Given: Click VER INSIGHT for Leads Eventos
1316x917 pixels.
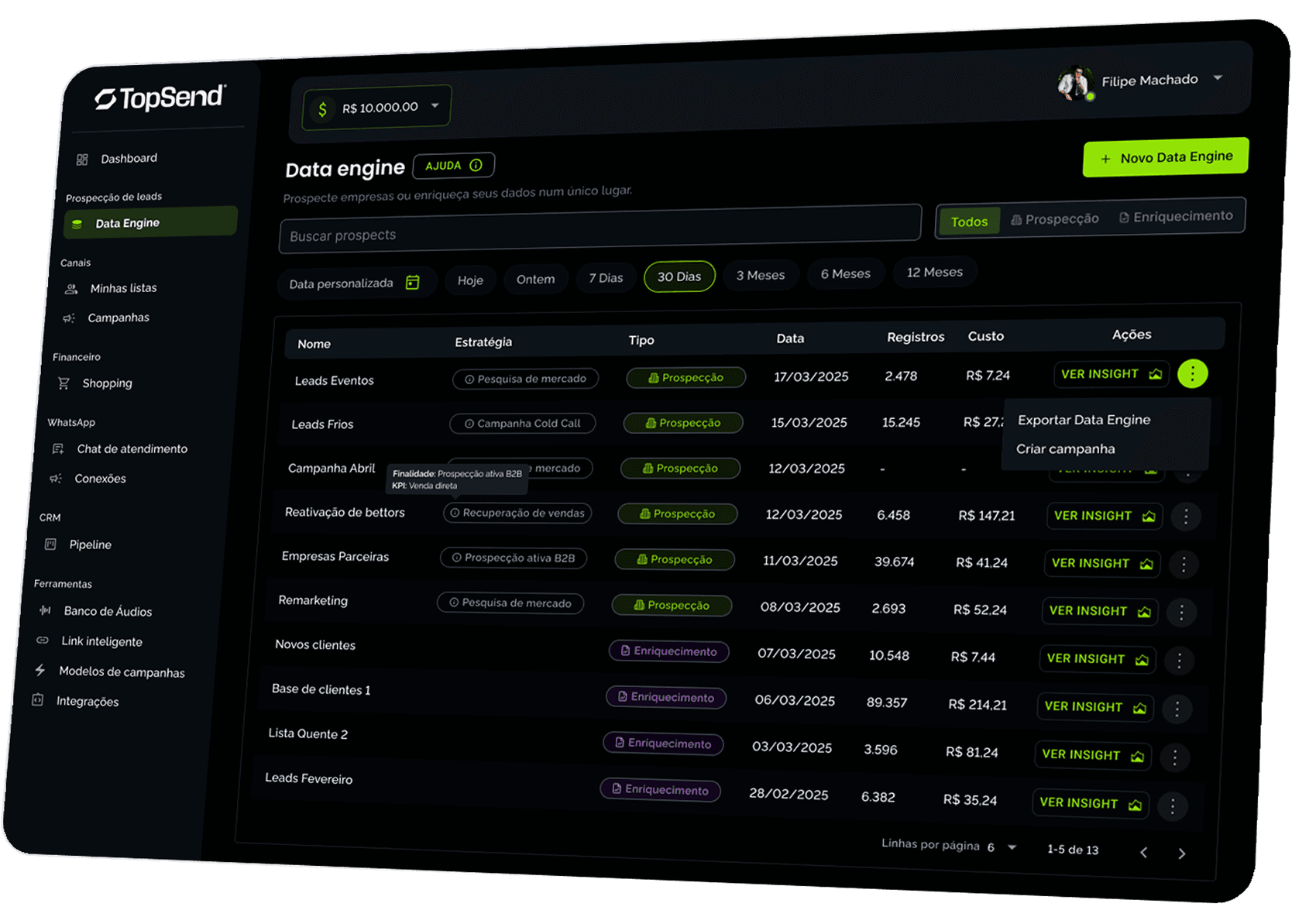Looking at the screenshot, I should click(x=1112, y=374).
